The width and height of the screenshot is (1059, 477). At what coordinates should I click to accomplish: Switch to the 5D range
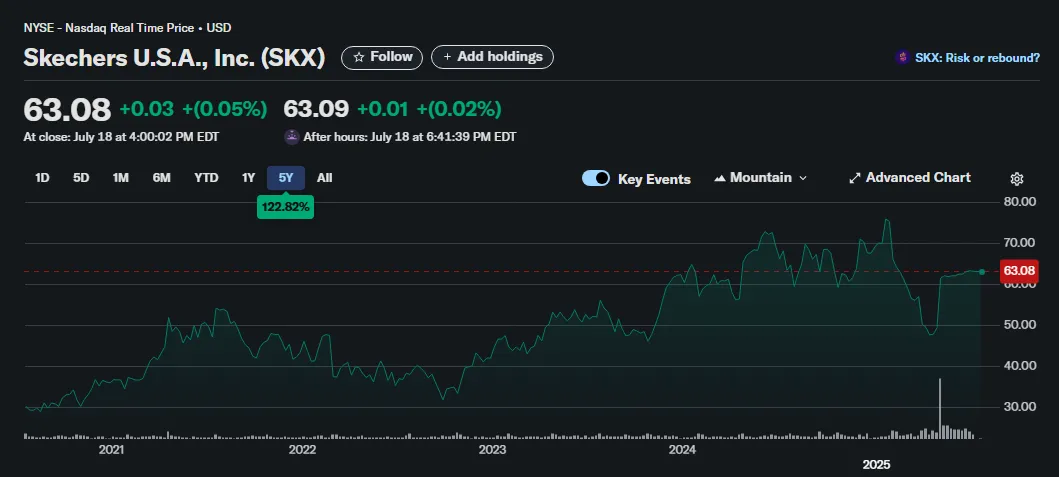coord(81,178)
